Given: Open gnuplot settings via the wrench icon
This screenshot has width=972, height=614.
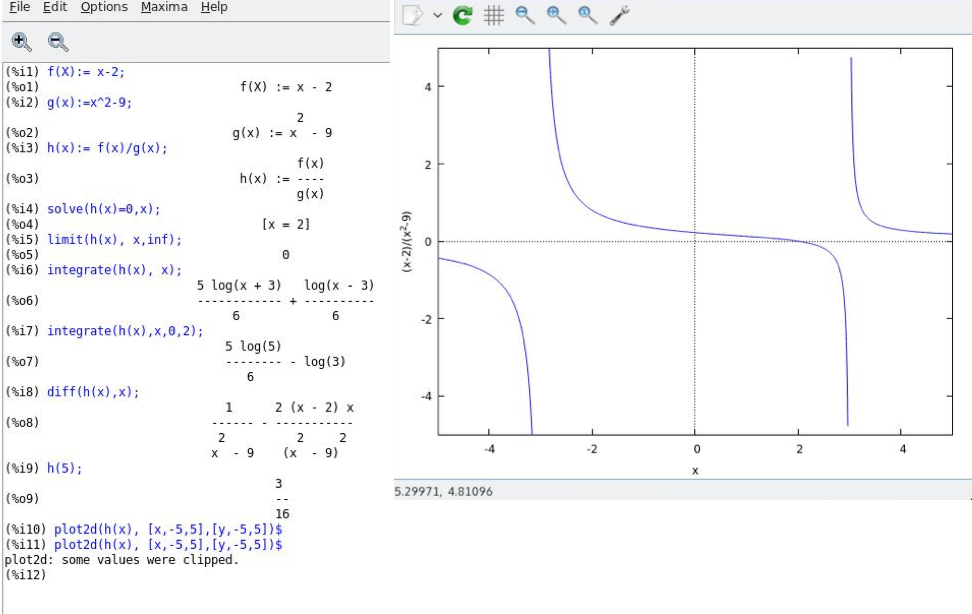Looking at the screenshot, I should [619, 15].
